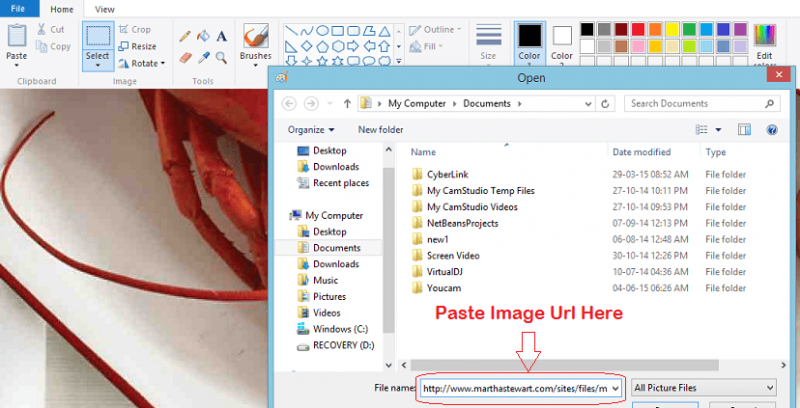Screen dimensions: 800x408
Task: Click the Crop image button
Action: point(135,30)
